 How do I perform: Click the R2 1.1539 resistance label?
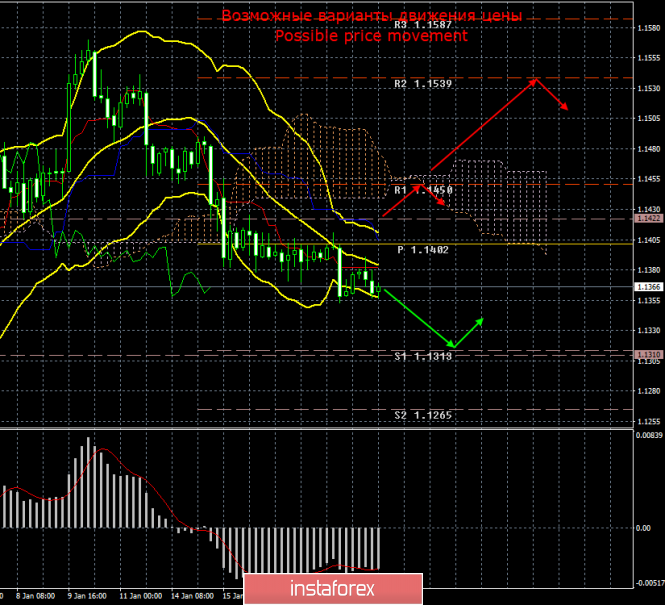[x=423, y=84]
